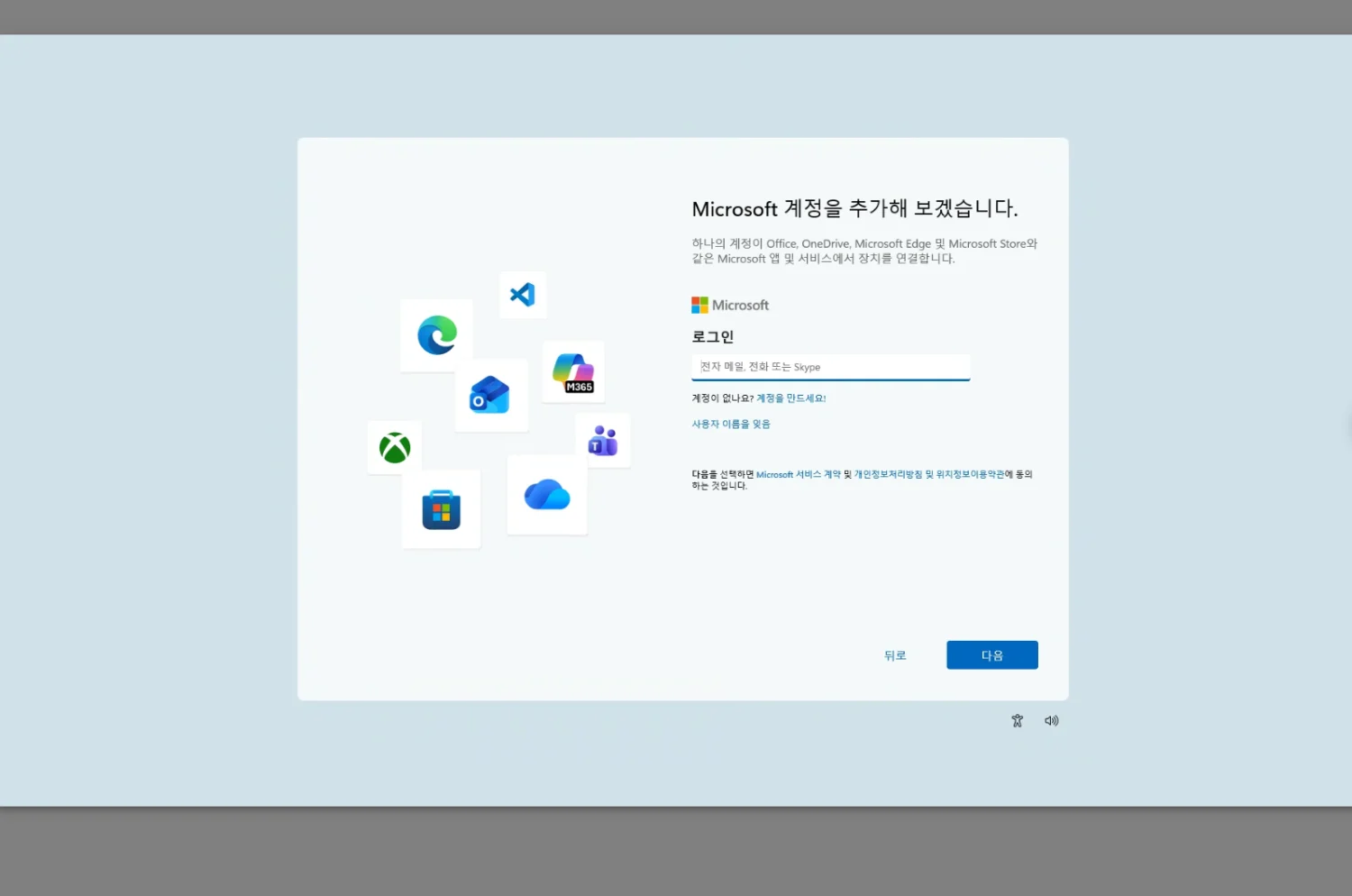Open the 계정을 만드세요! link
The width and height of the screenshot is (1352, 896).
790,398
